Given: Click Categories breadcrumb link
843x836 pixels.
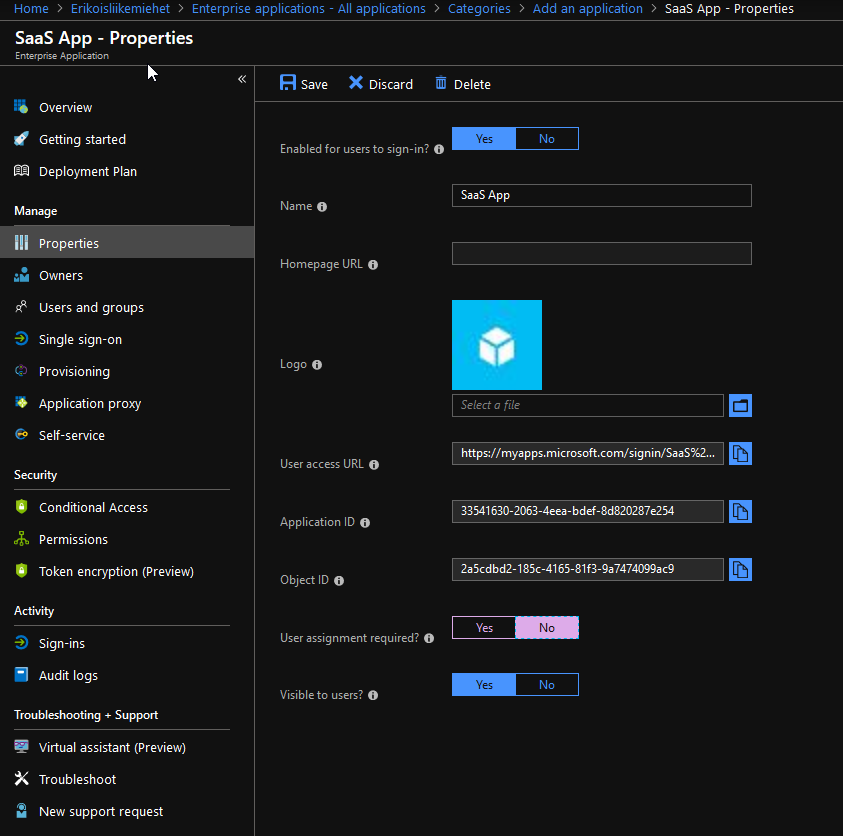Looking at the screenshot, I should [479, 9].
